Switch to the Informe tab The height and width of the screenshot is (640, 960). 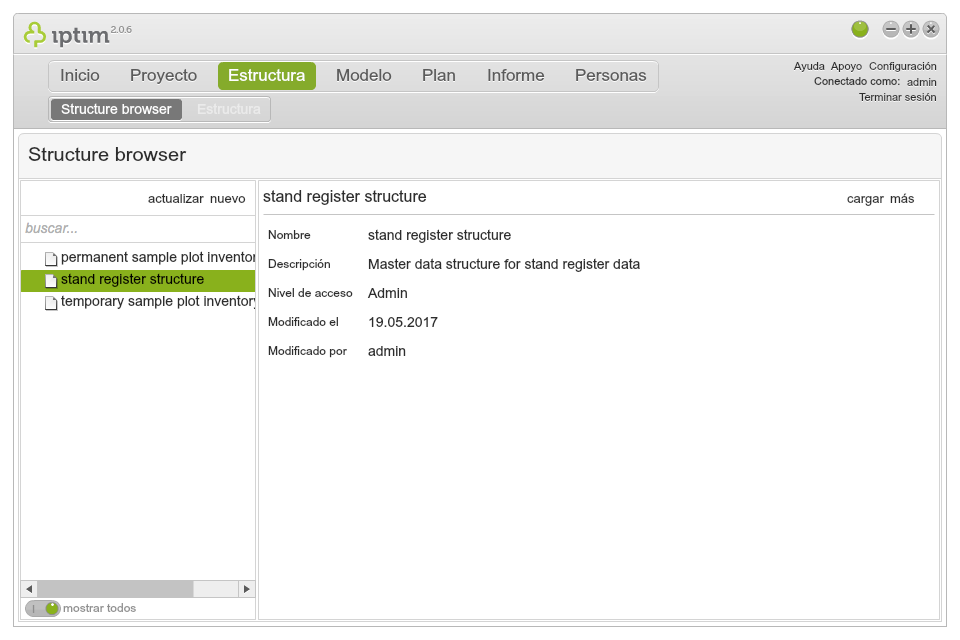point(515,75)
